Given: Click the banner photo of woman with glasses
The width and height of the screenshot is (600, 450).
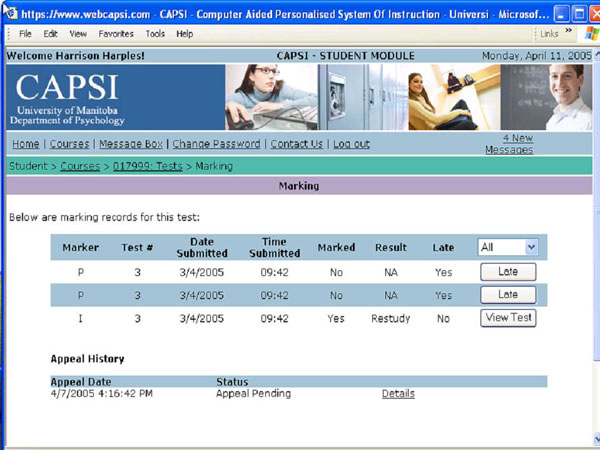Looking at the screenshot, I should 271,97.
